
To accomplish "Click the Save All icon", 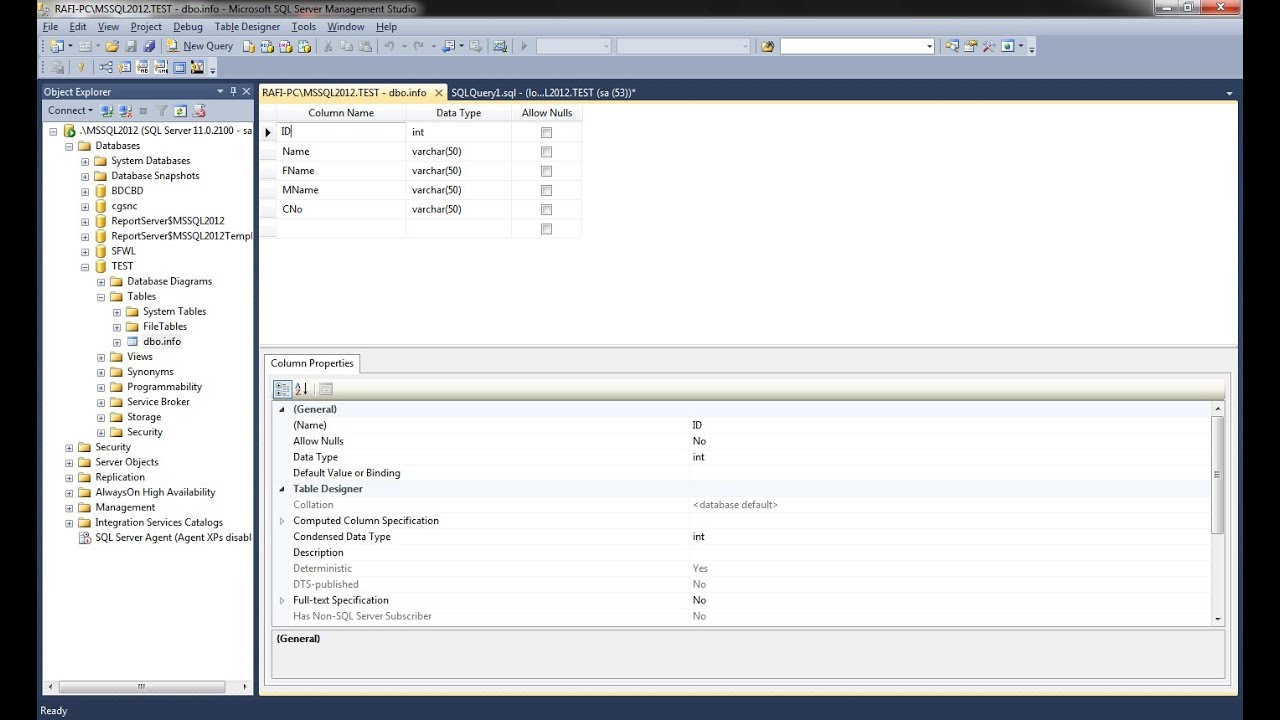I will pyautogui.click(x=149, y=46).
